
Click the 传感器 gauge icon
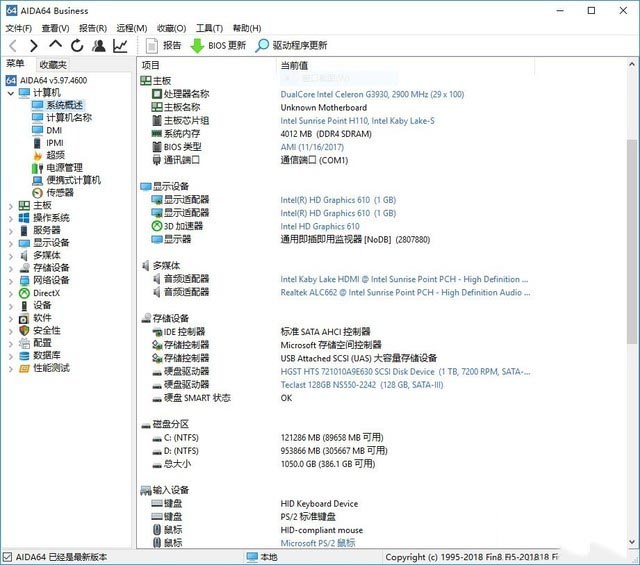pos(38,193)
